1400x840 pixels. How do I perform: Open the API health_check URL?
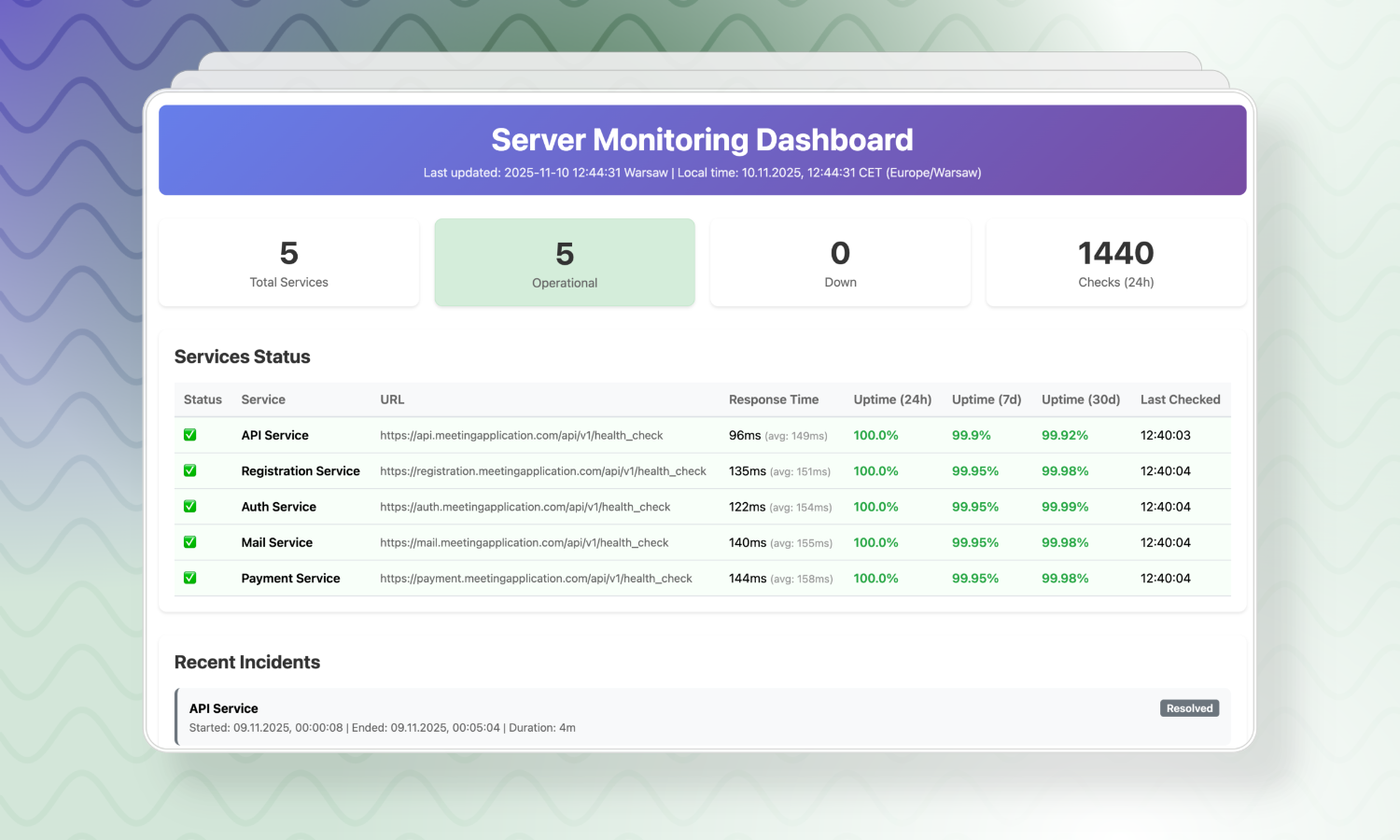click(521, 436)
